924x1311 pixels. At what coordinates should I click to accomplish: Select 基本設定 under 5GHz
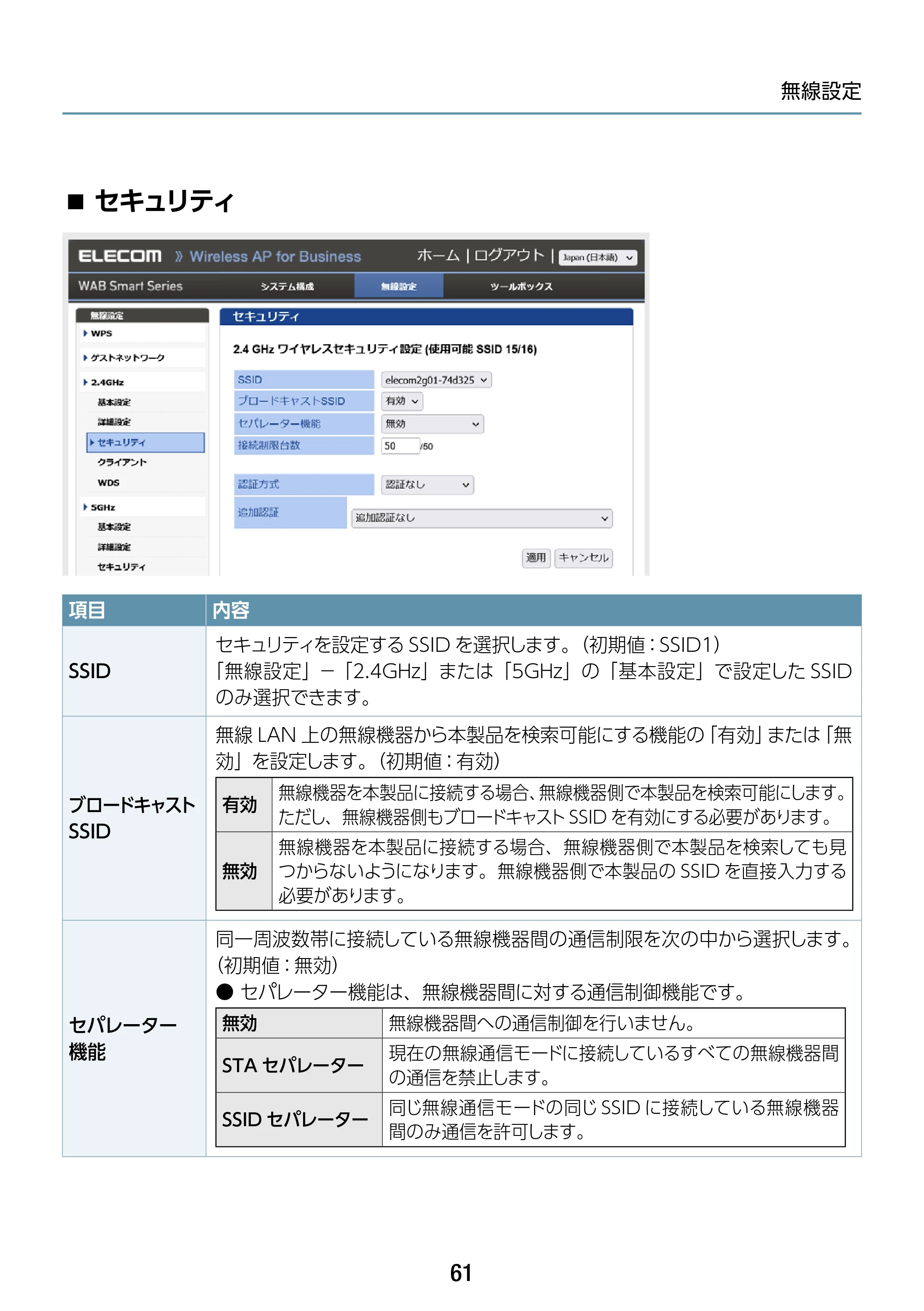click(x=114, y=527)
